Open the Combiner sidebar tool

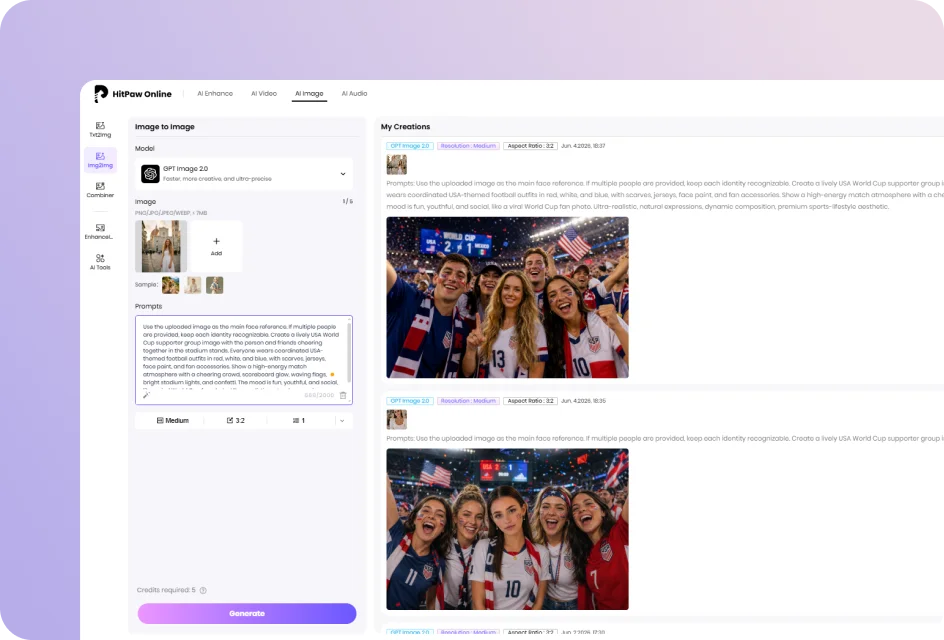100,190
